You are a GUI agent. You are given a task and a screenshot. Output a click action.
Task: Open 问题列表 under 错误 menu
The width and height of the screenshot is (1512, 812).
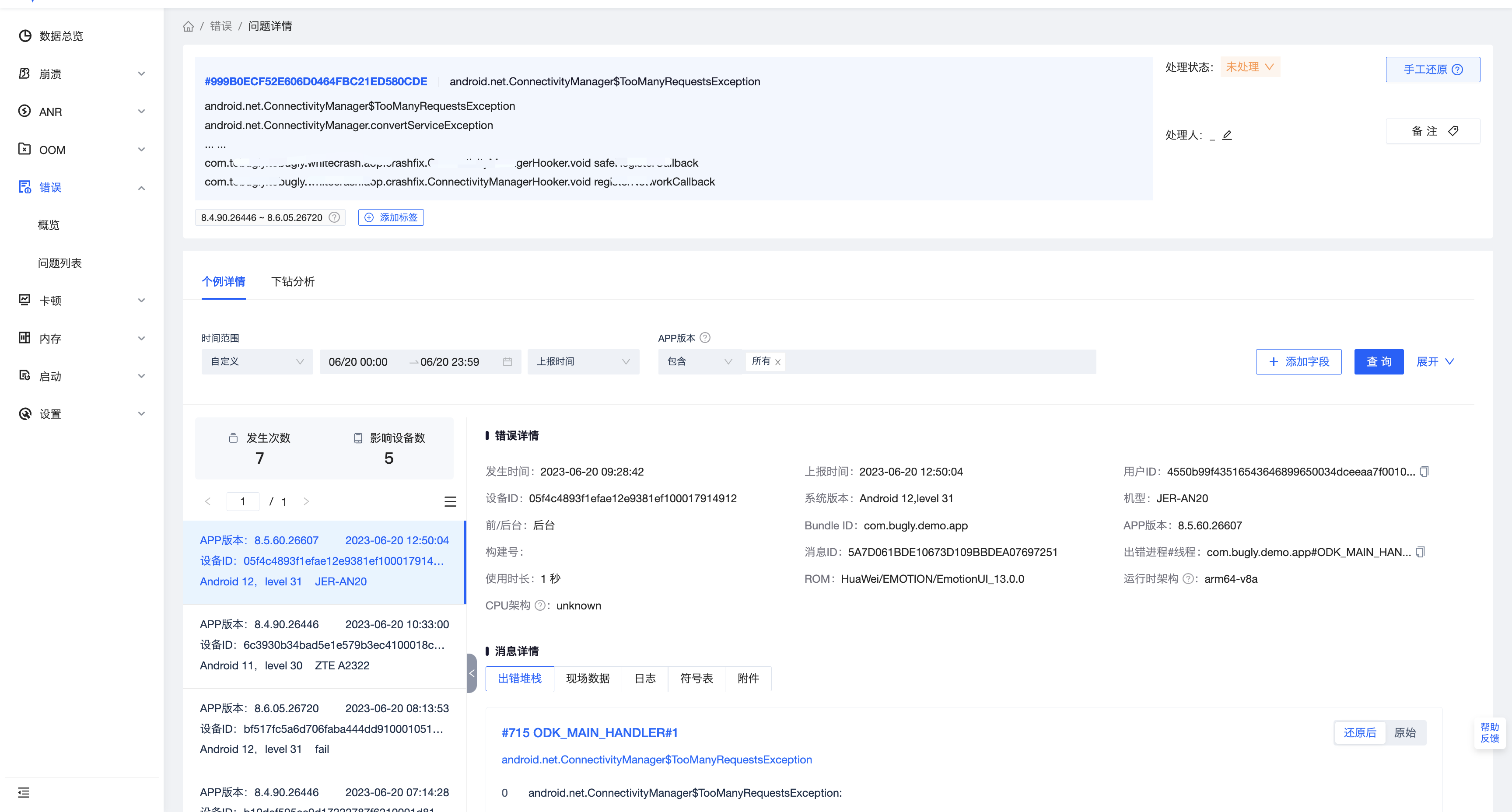pos(60,263)
